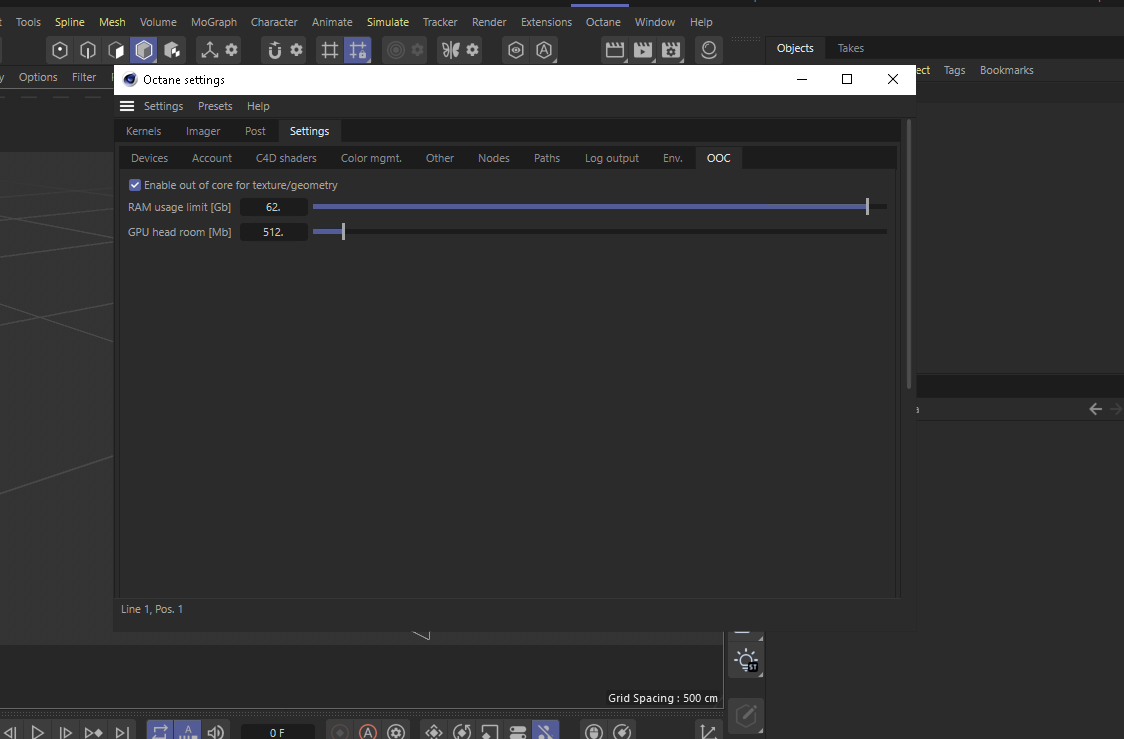1124x739 pixels.
Task: Click the Render View clapperboard icon
Action: [x=615, y=50]
